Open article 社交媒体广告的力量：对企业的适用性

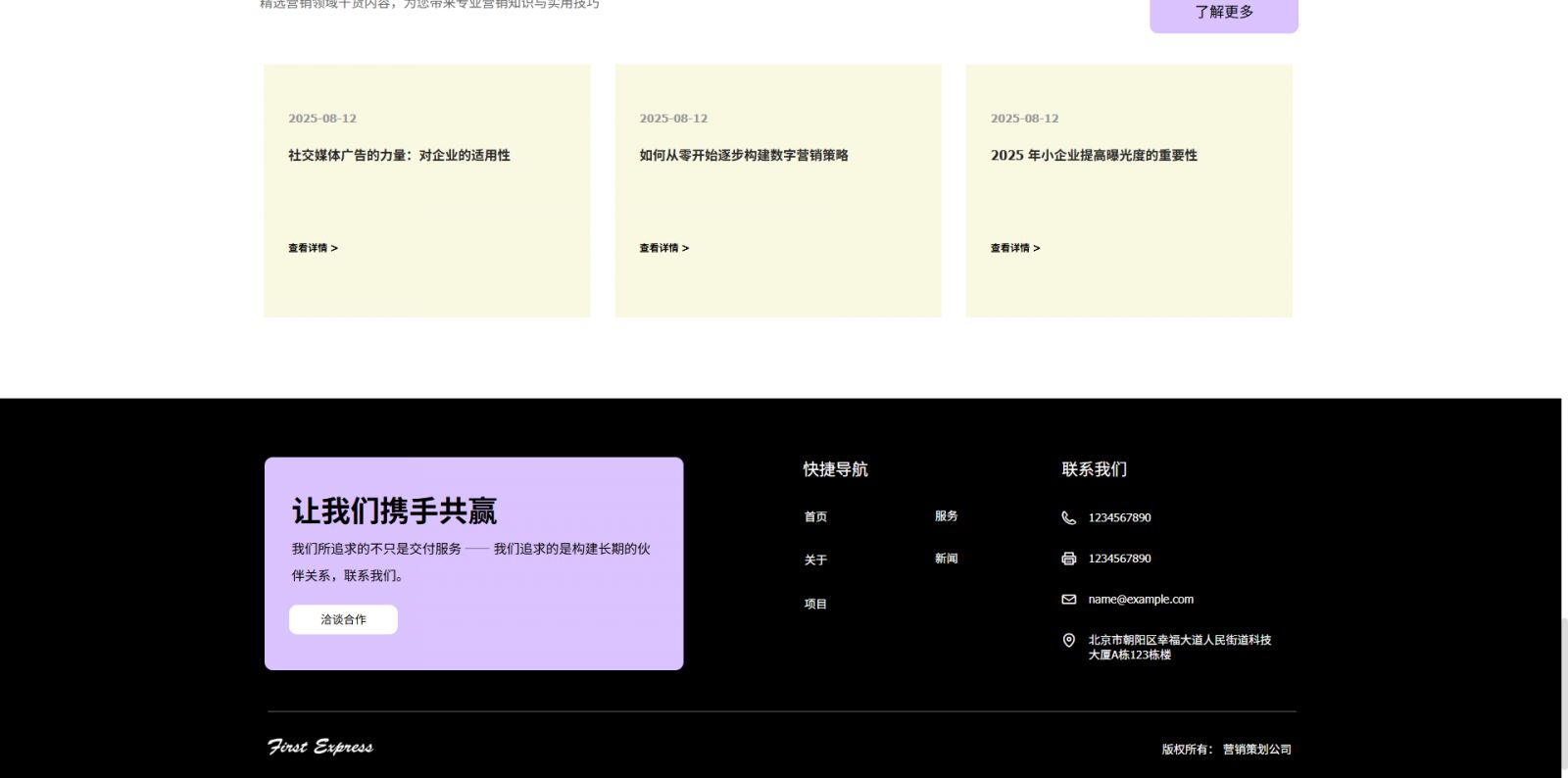399,155
